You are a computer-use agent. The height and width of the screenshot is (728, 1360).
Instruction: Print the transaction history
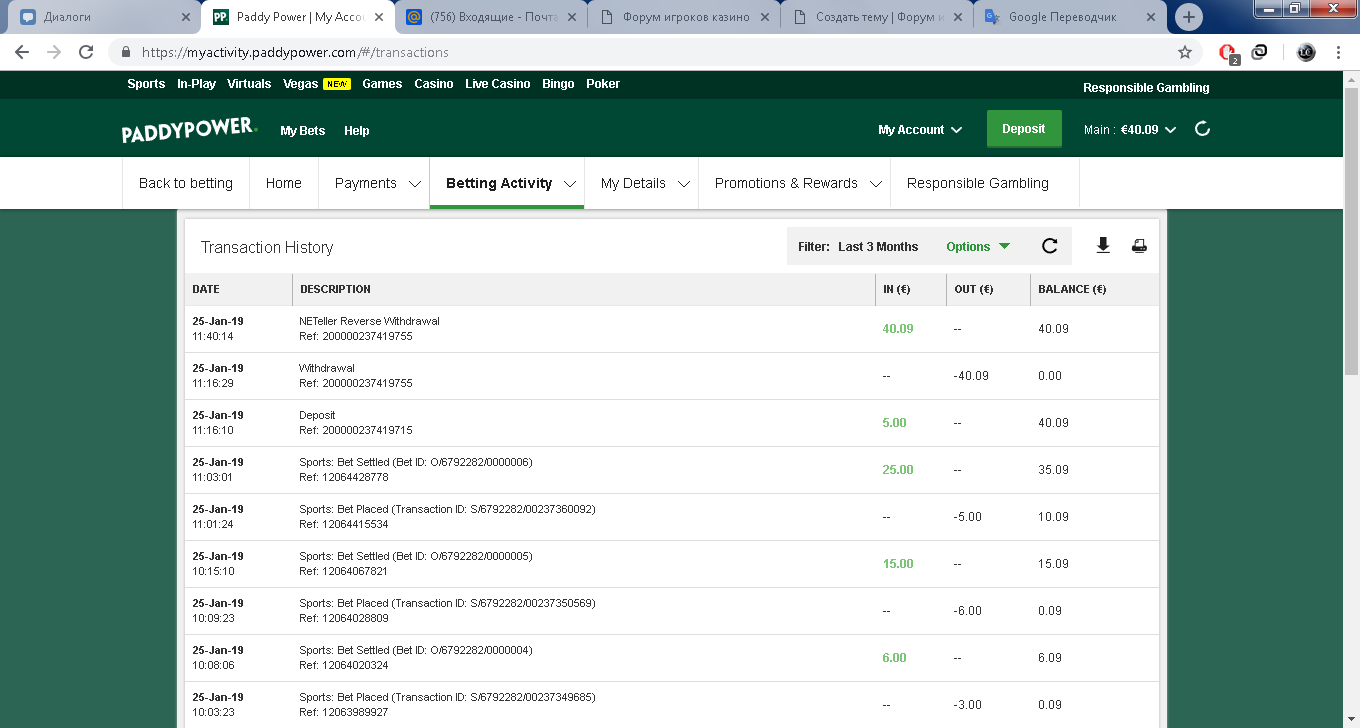click(1139, 246)
